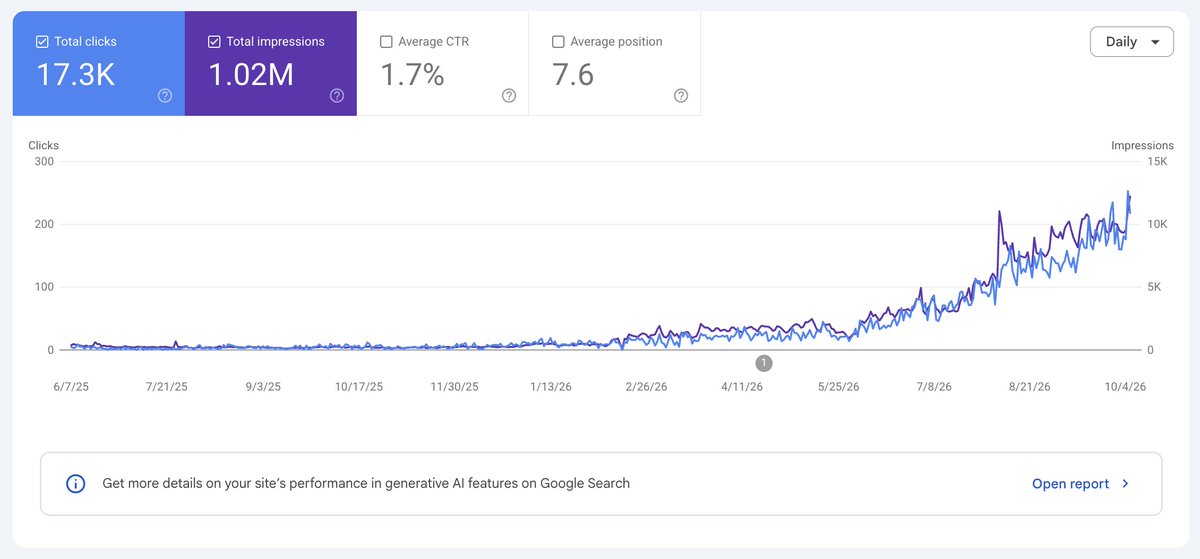The height and width of the screenshot is (559, 1200).
Task: Click the 6/7/25 date label on axis
Action: pyautogui.click(x=73, y=387)
